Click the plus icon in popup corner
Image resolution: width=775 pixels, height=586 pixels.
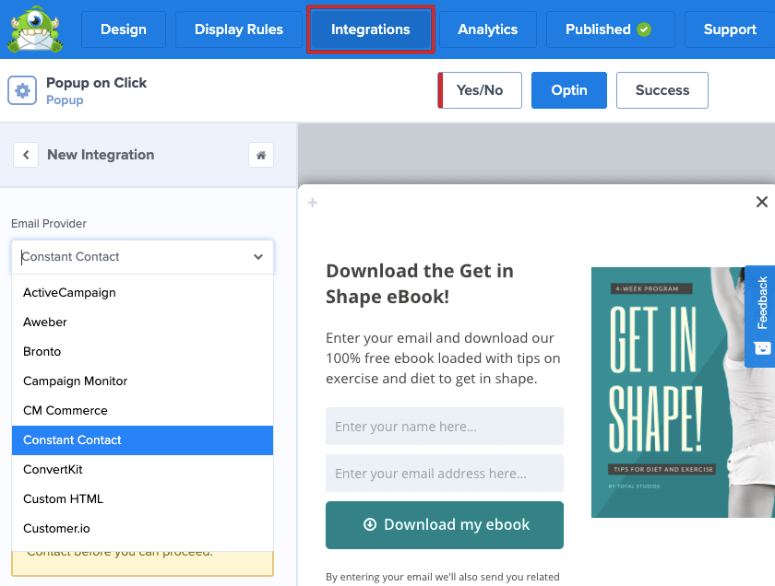[x=312, y=203]
